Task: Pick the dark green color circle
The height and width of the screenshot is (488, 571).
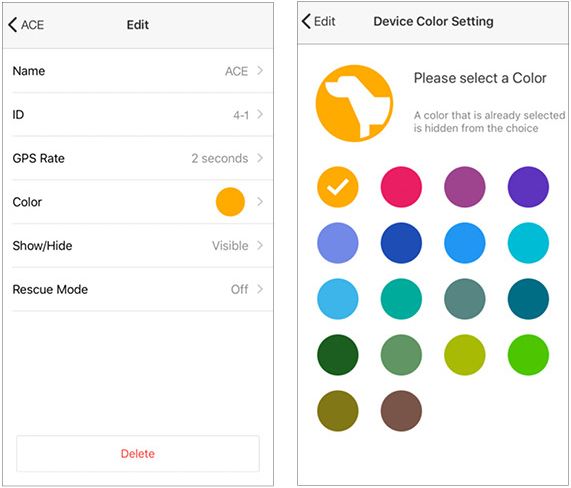Action: coord(338,355)
